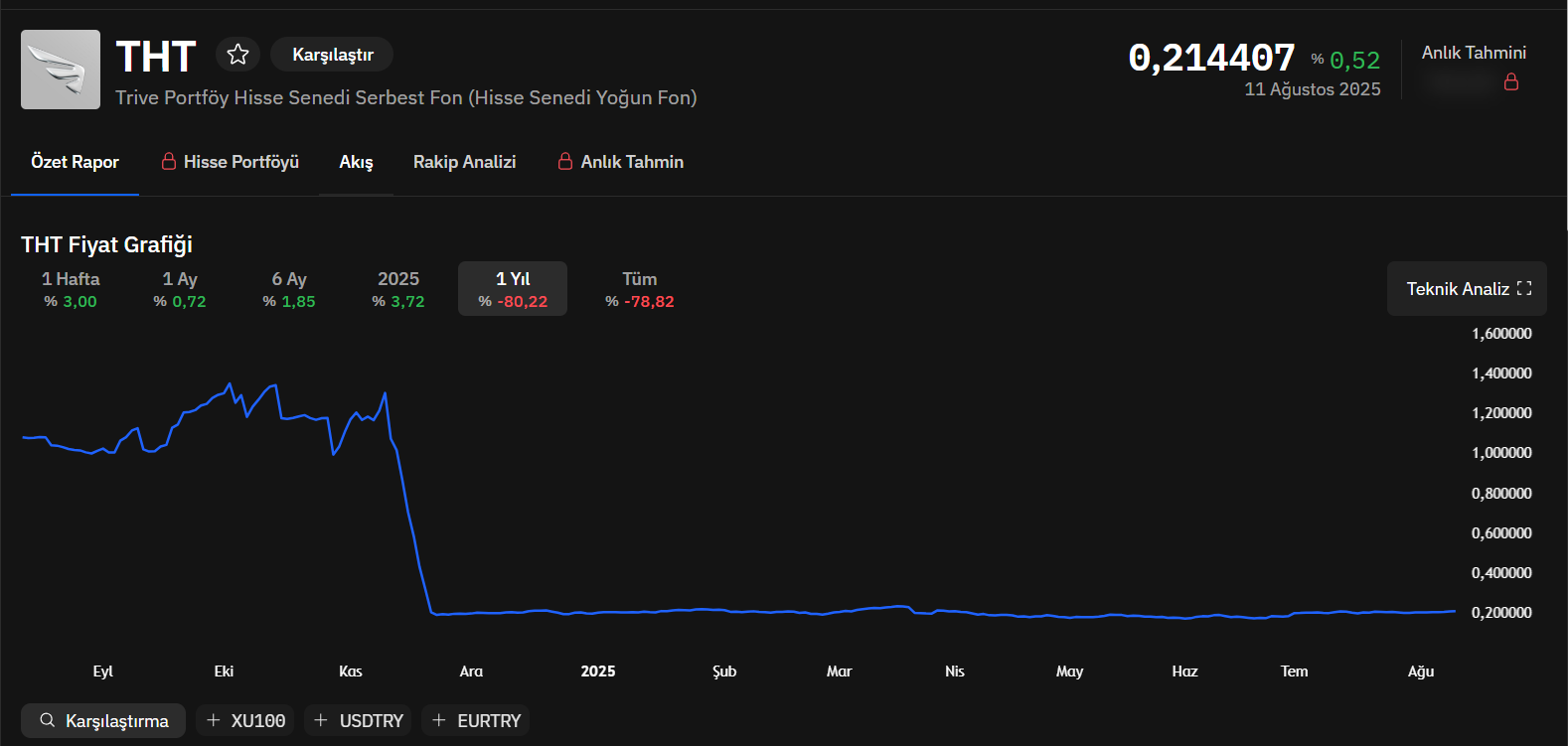This screenshot has width=1568, height=746.
Task: Switch to the Özet Rapor tab
Action: (x=75, y=162)
